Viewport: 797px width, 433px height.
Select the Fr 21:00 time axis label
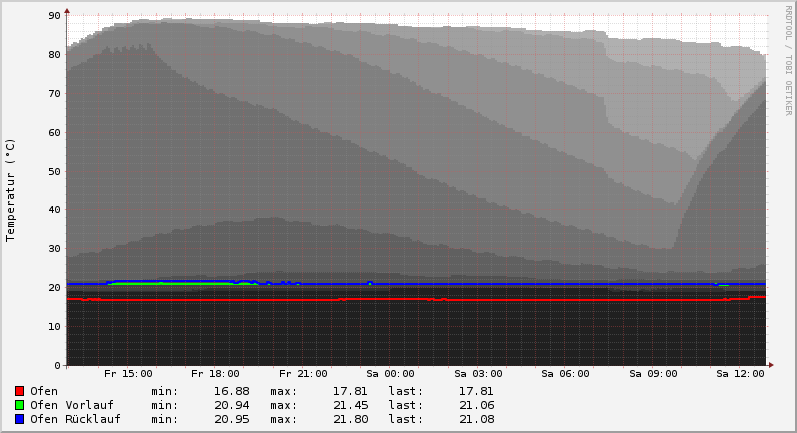click(x=303, y=374)
